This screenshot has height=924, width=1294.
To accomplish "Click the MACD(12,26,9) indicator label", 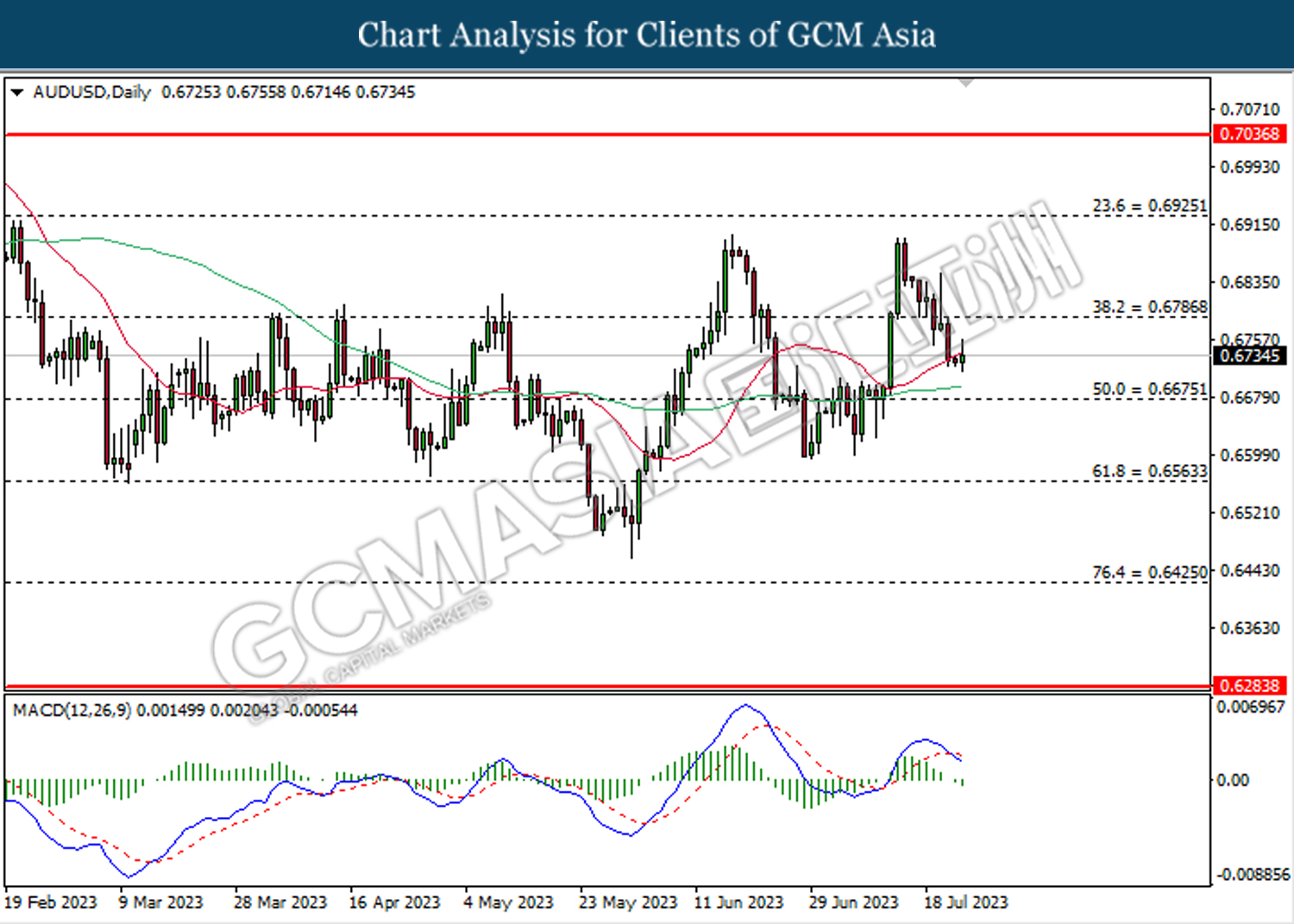I will (72, 710).
